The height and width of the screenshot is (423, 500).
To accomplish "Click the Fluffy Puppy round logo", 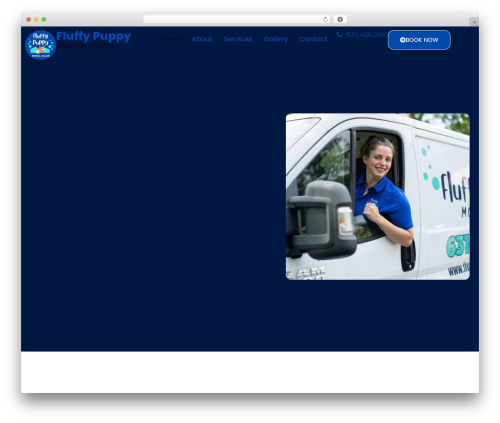I will pyautogui.click(x=40, y=45).
